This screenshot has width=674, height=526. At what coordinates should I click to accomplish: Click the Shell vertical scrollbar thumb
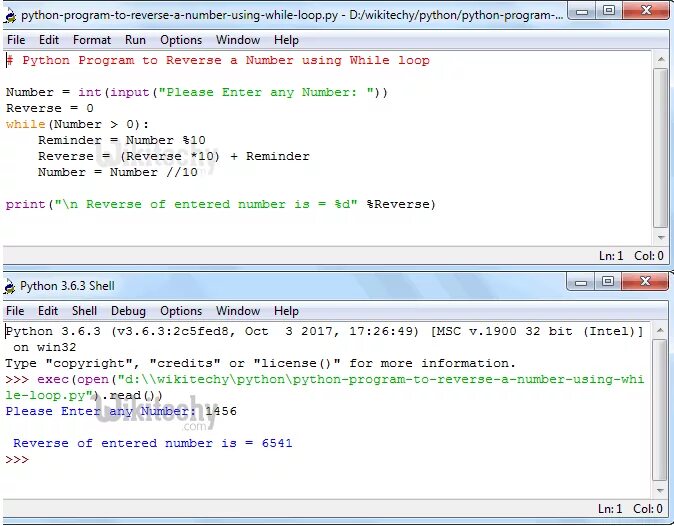pyautogui.click(x=659, y=410)
